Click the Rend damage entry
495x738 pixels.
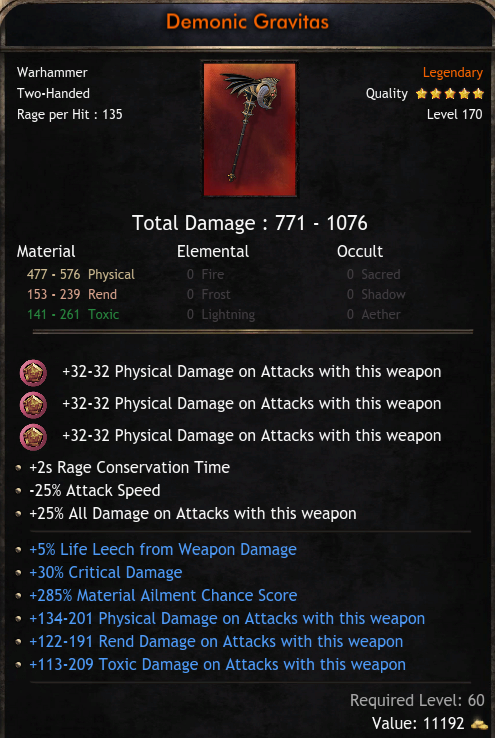tap(72, 295)
